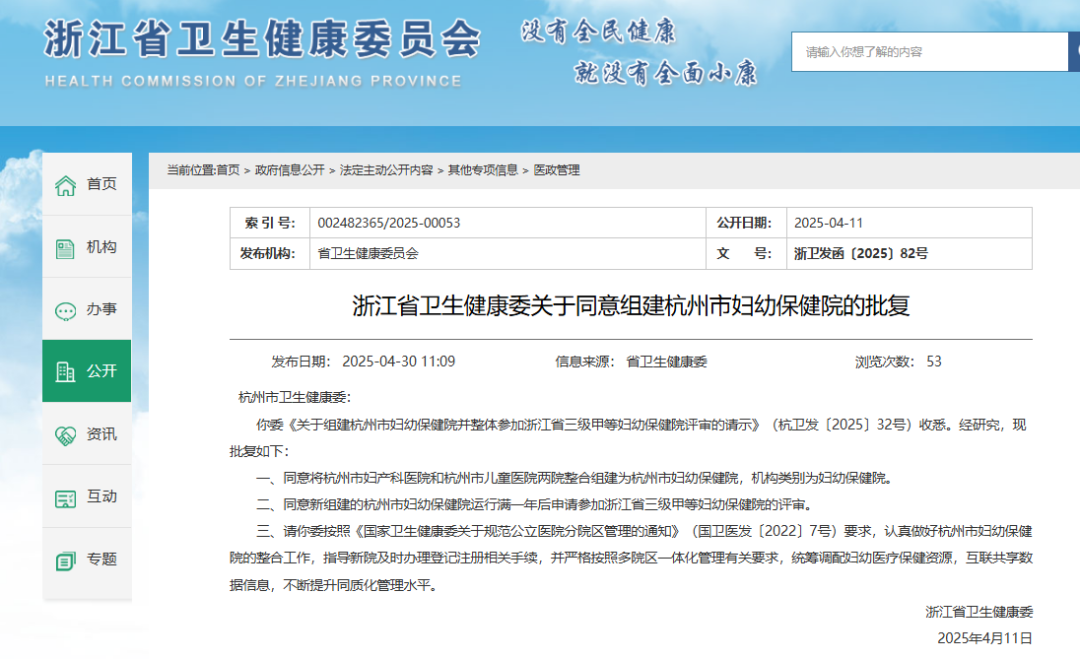Click the 发布机构 label cell
Image resolution: width=1080 pixels, height=659 pixels.
point(270,253)
